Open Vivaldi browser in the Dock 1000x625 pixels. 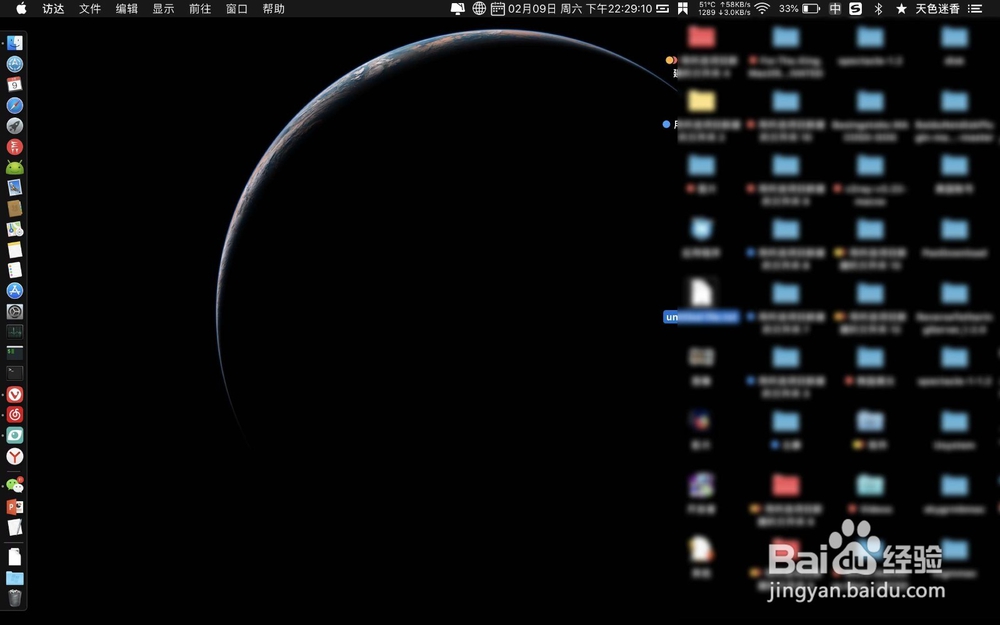coord(15,394)
